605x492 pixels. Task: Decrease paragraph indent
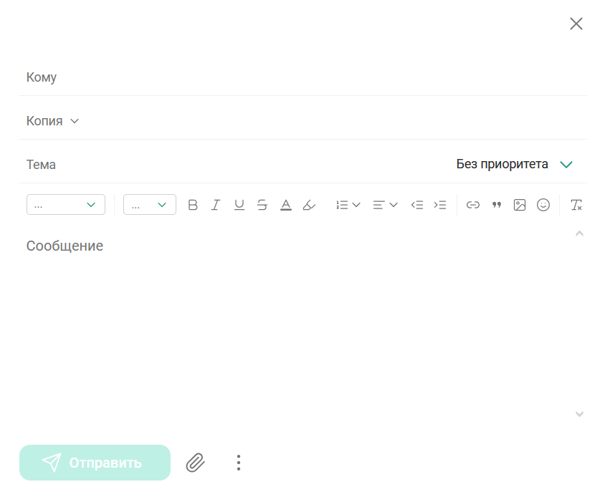point(417,205)
